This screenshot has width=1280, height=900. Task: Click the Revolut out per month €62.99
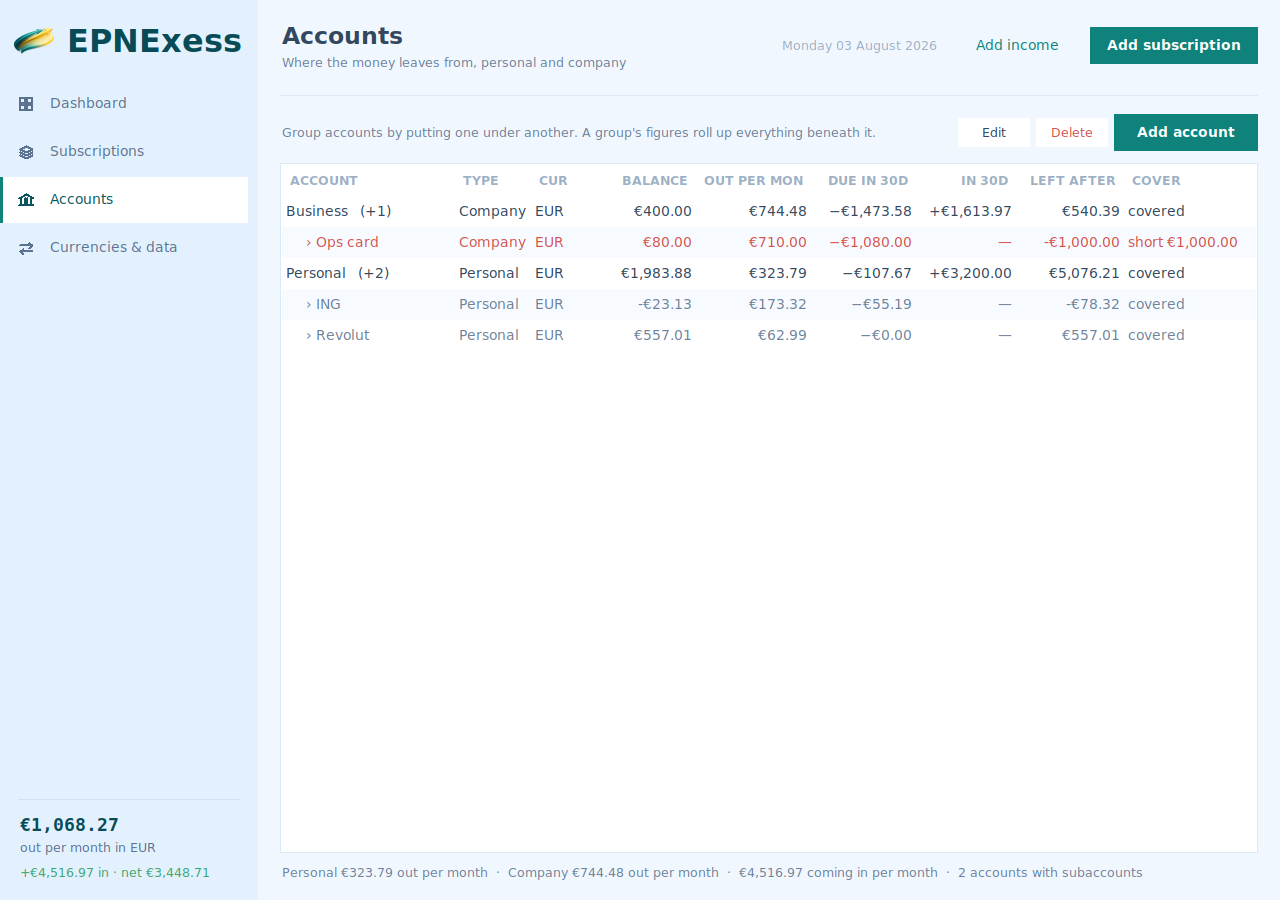(x=782, y=335)
